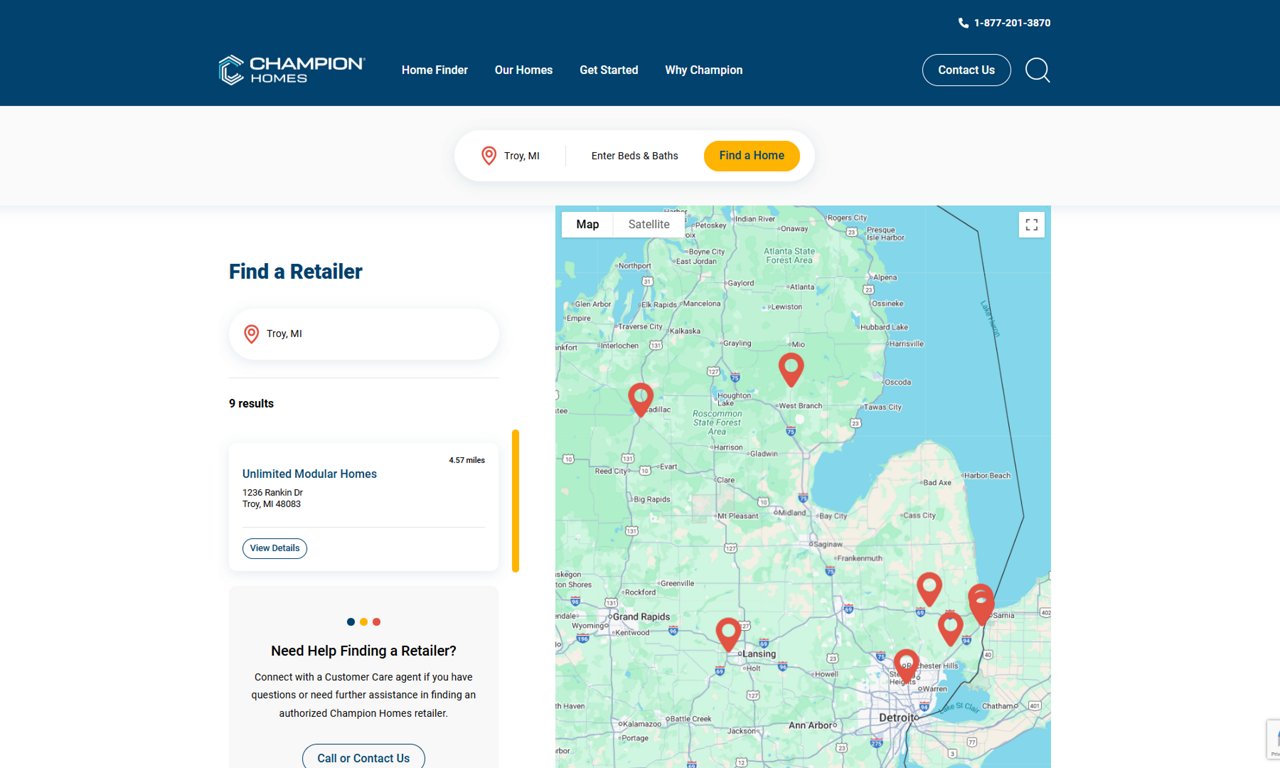Select the Map view toggle
The image size is (1280, 768).
pyautogui.click(x=587, y=224)
